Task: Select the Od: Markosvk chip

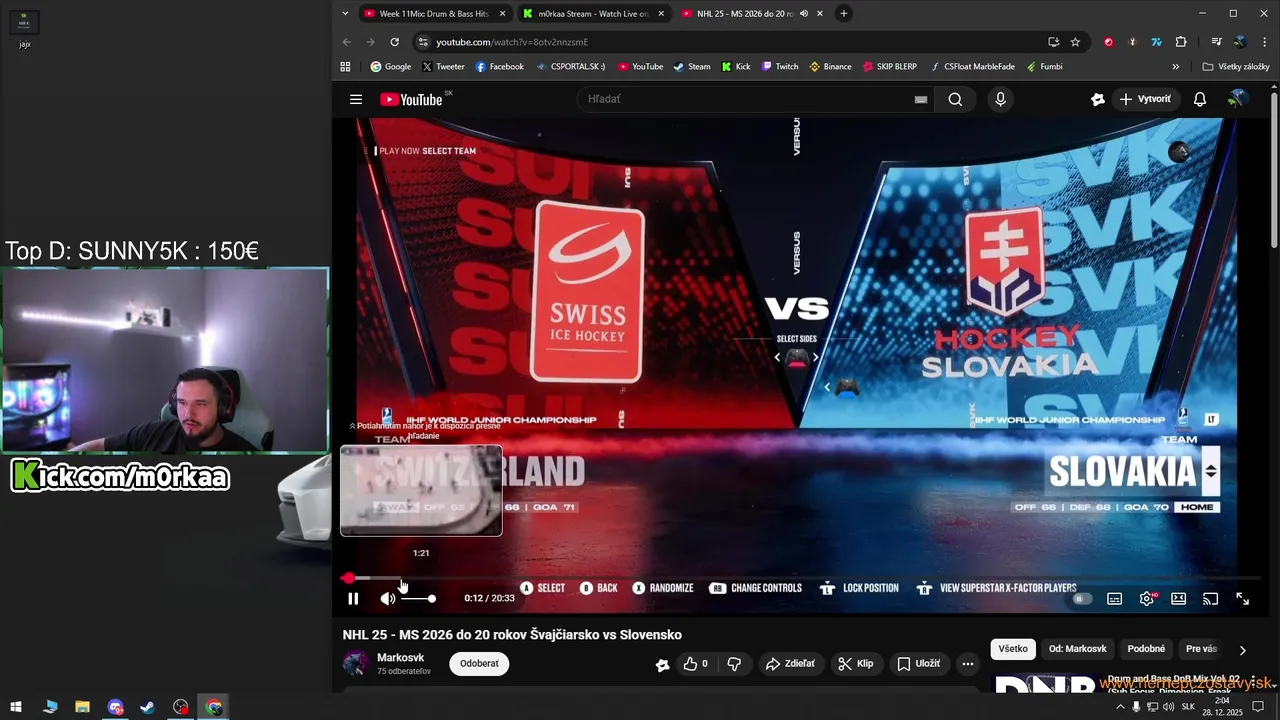Action: (x=1077, y=649)
